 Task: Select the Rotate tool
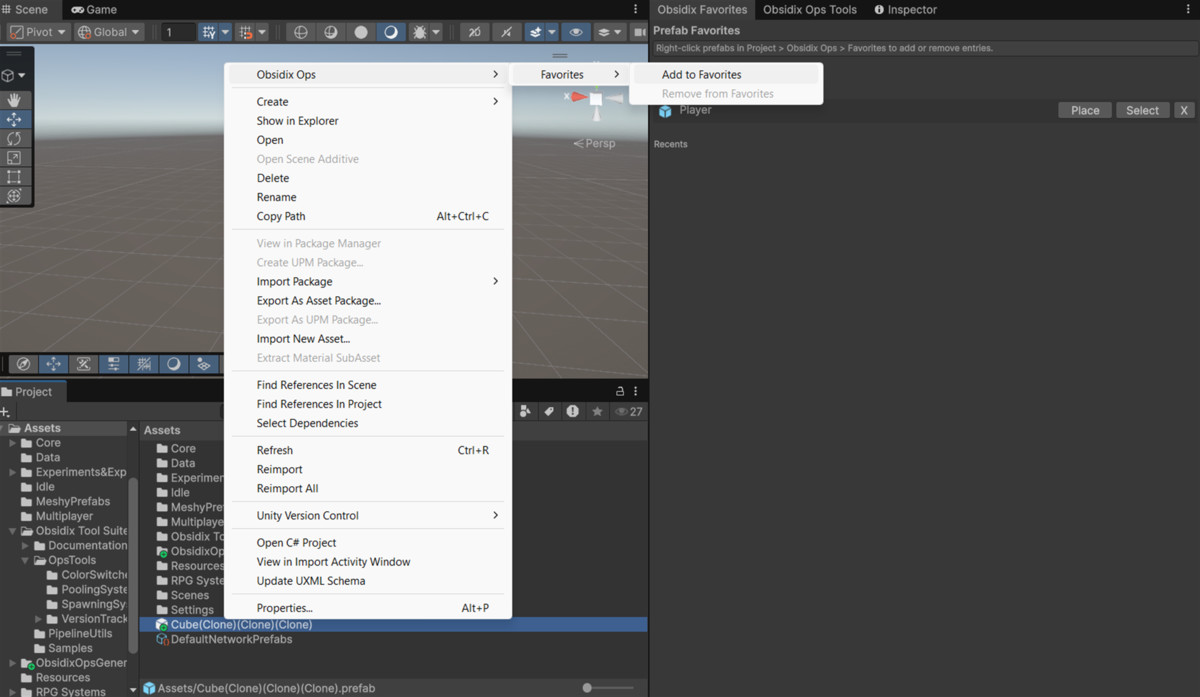click(x=14, y=138)
